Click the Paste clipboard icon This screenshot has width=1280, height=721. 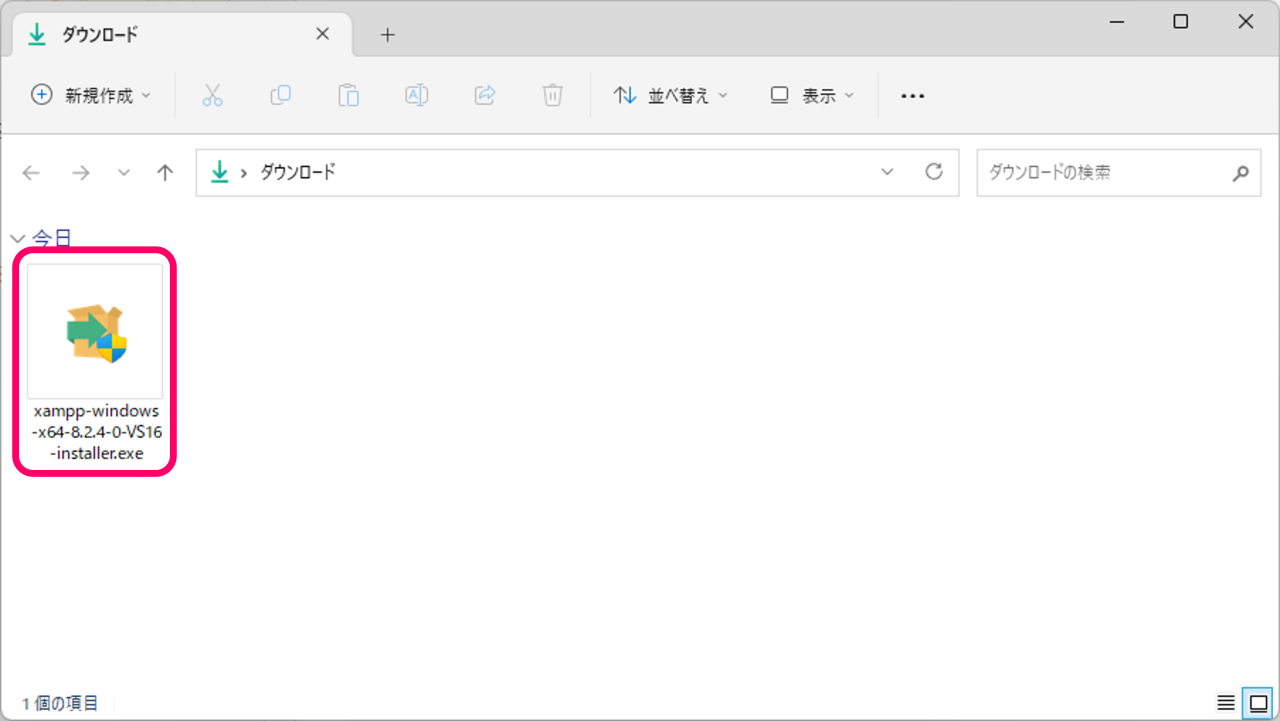tap(348, 95)
